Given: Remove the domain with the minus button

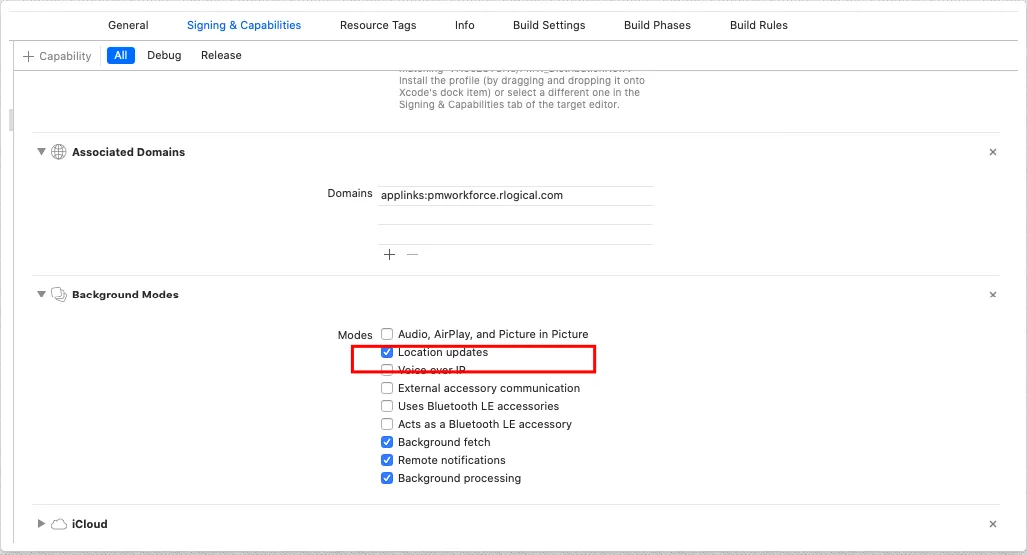Looking at the screenshot, I should [x=412, y=255].
